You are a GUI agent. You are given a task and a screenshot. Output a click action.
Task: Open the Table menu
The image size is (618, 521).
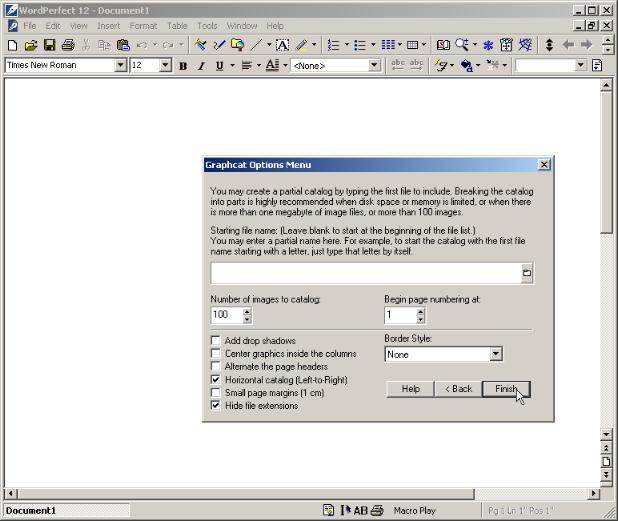(177, 26)
